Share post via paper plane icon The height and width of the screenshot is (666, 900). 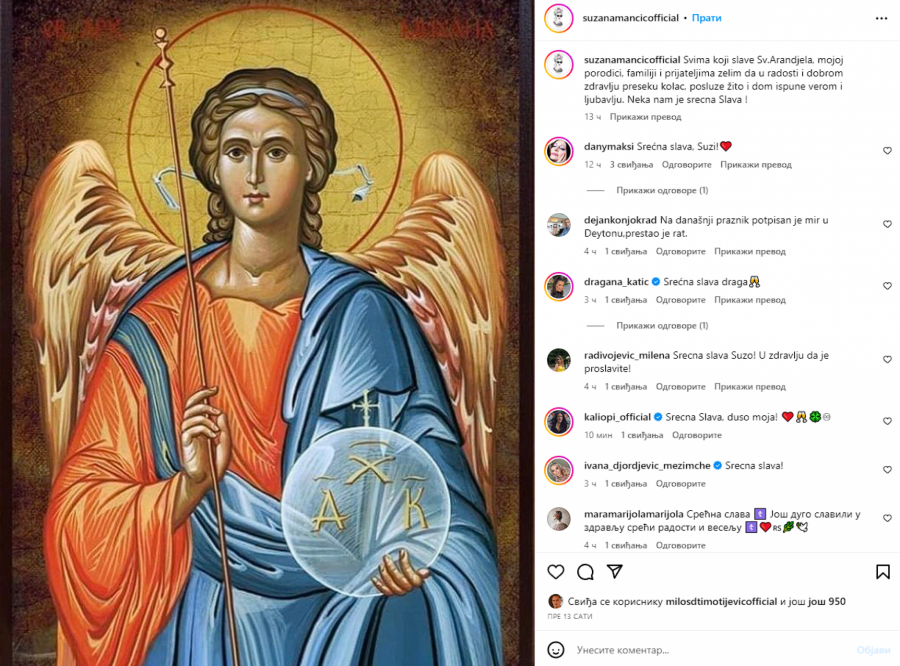615,571
